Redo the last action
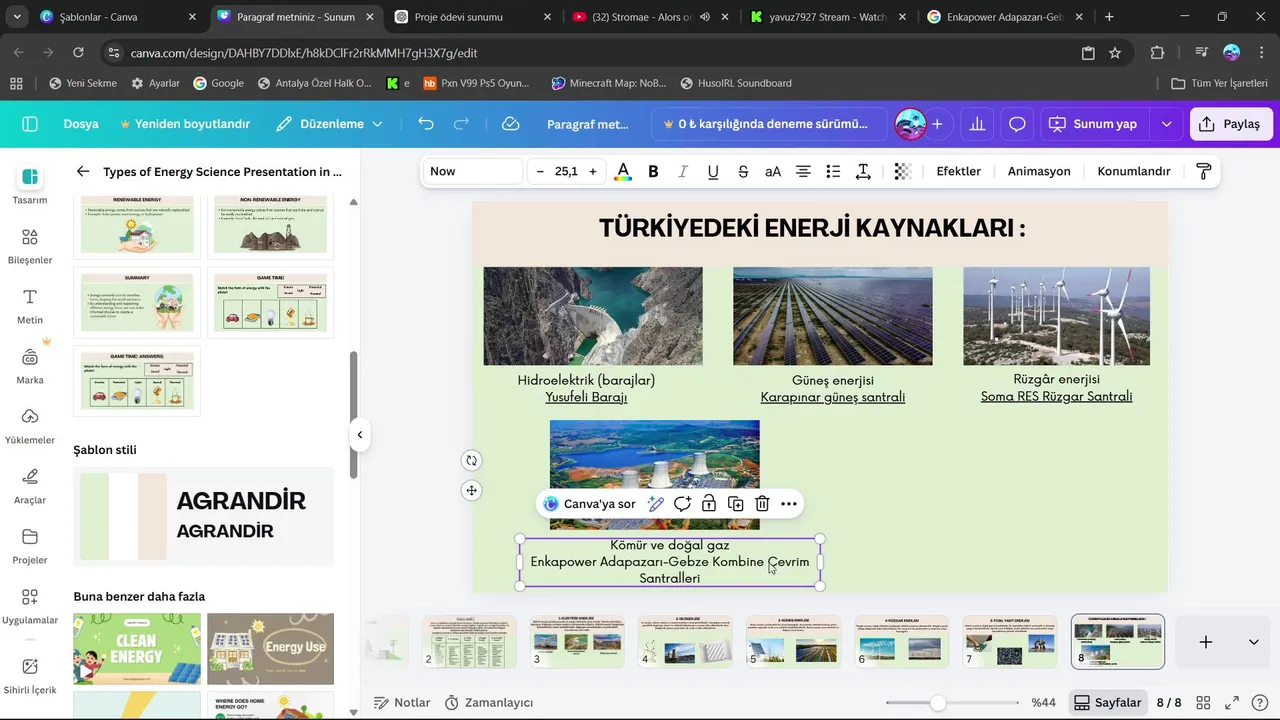This screenshot has height=720, width=1280. pyautogui.click(x=461, y=124)
